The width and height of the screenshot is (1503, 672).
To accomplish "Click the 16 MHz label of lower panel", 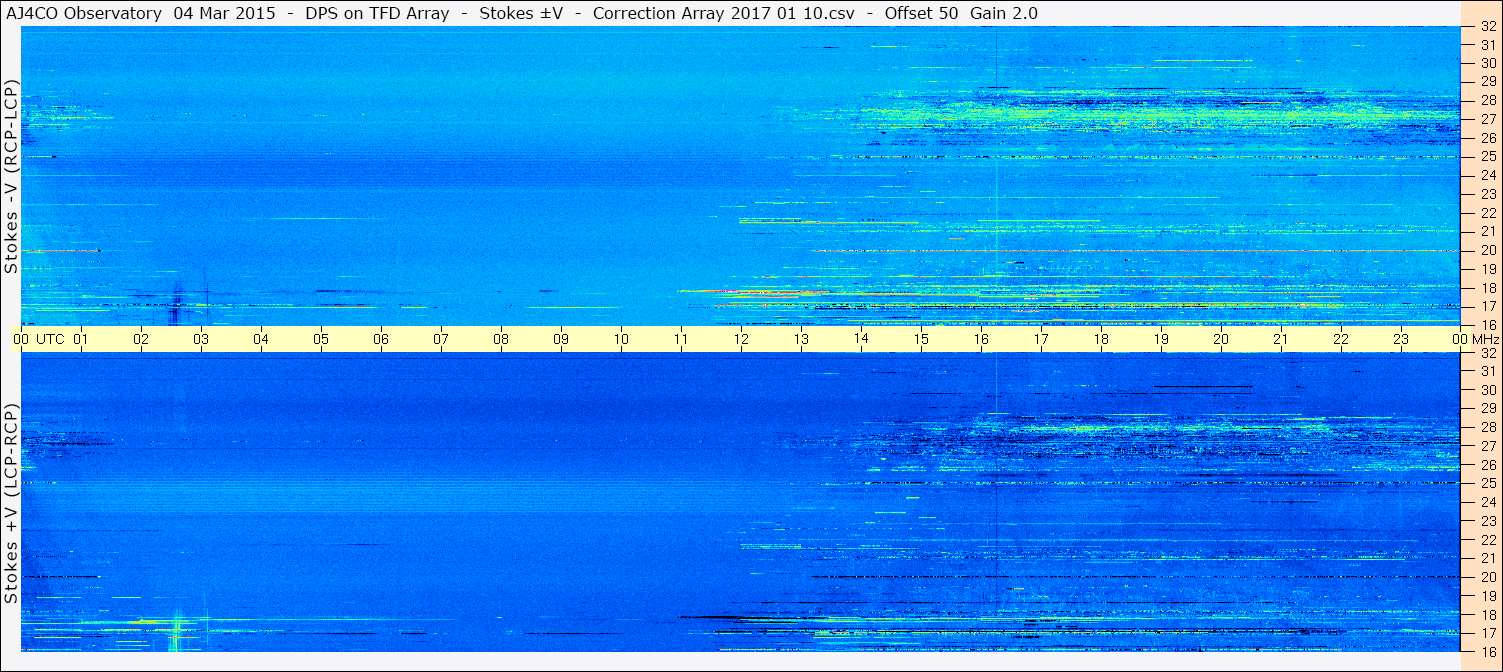I will point(1487,651).
